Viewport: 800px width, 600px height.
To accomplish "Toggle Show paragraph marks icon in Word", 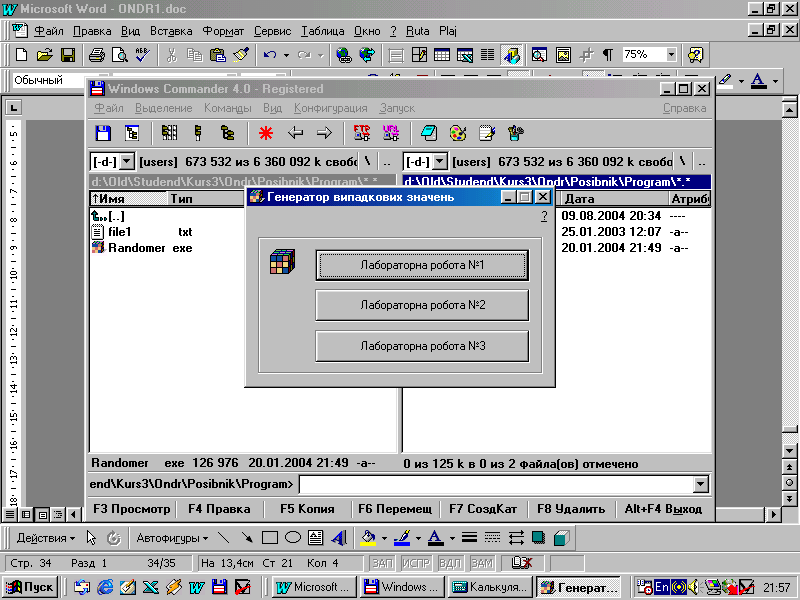I will pos(608,55).
